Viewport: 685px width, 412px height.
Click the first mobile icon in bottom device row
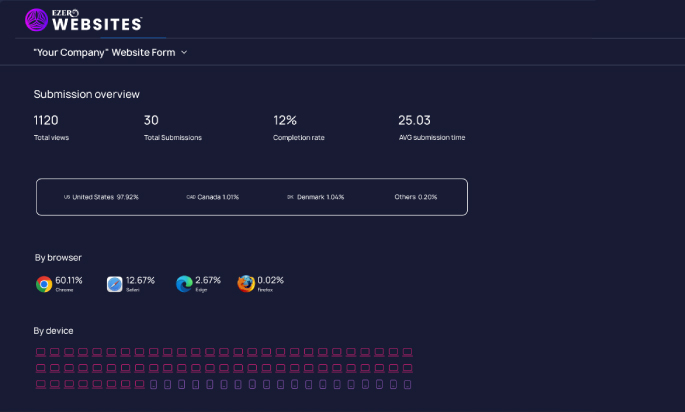(x=153, y=384)
